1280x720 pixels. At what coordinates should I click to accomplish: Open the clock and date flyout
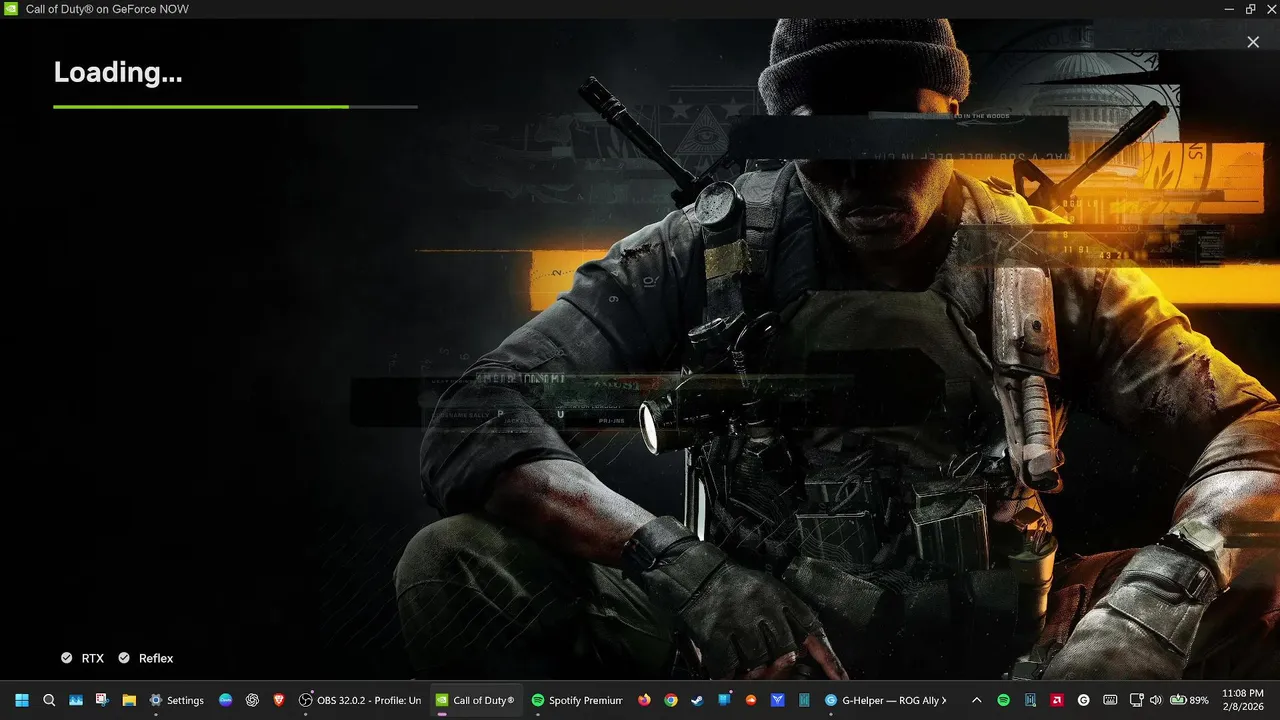(x=1243, y=700)
